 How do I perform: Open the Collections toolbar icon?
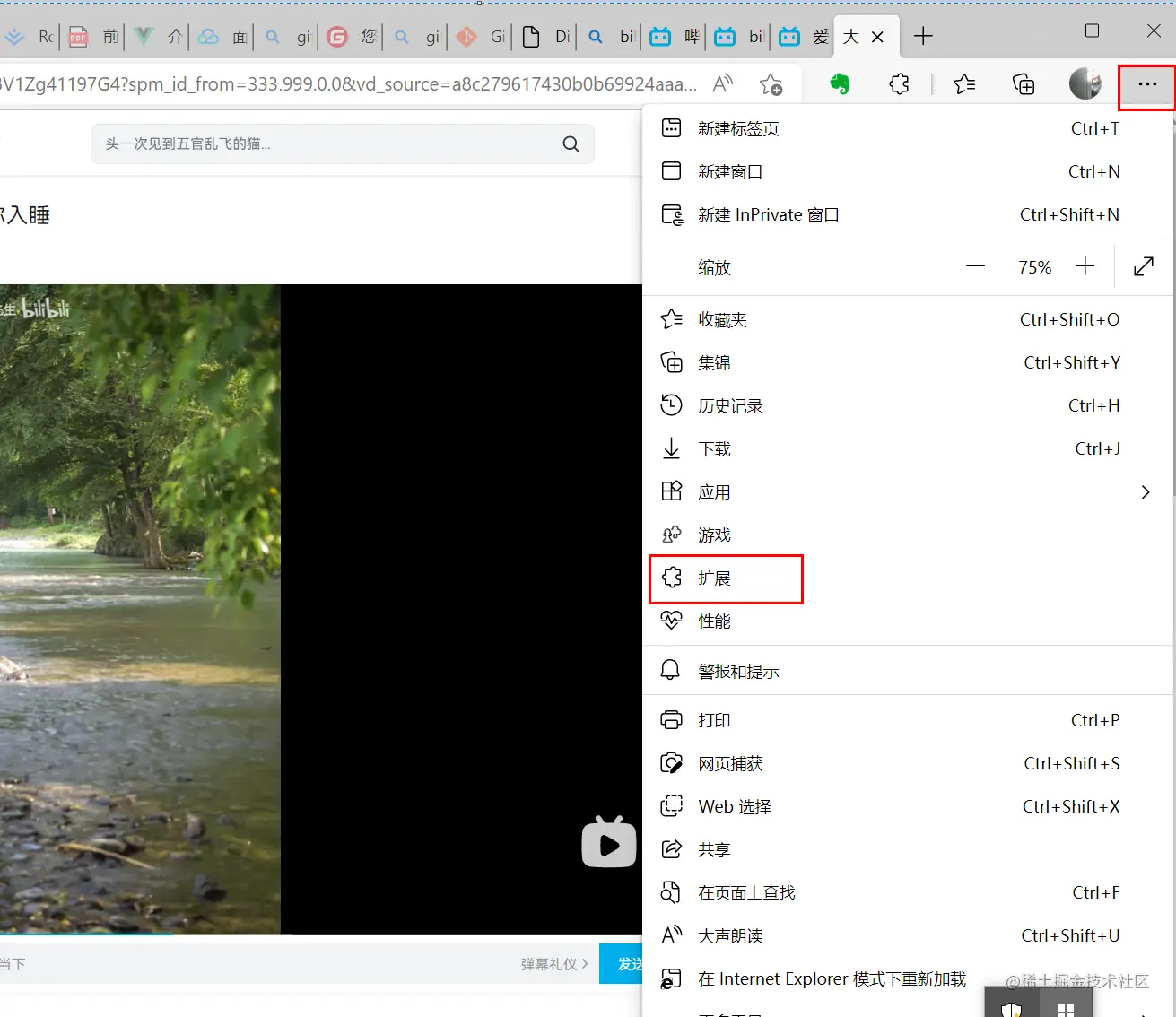point(1024,84)
